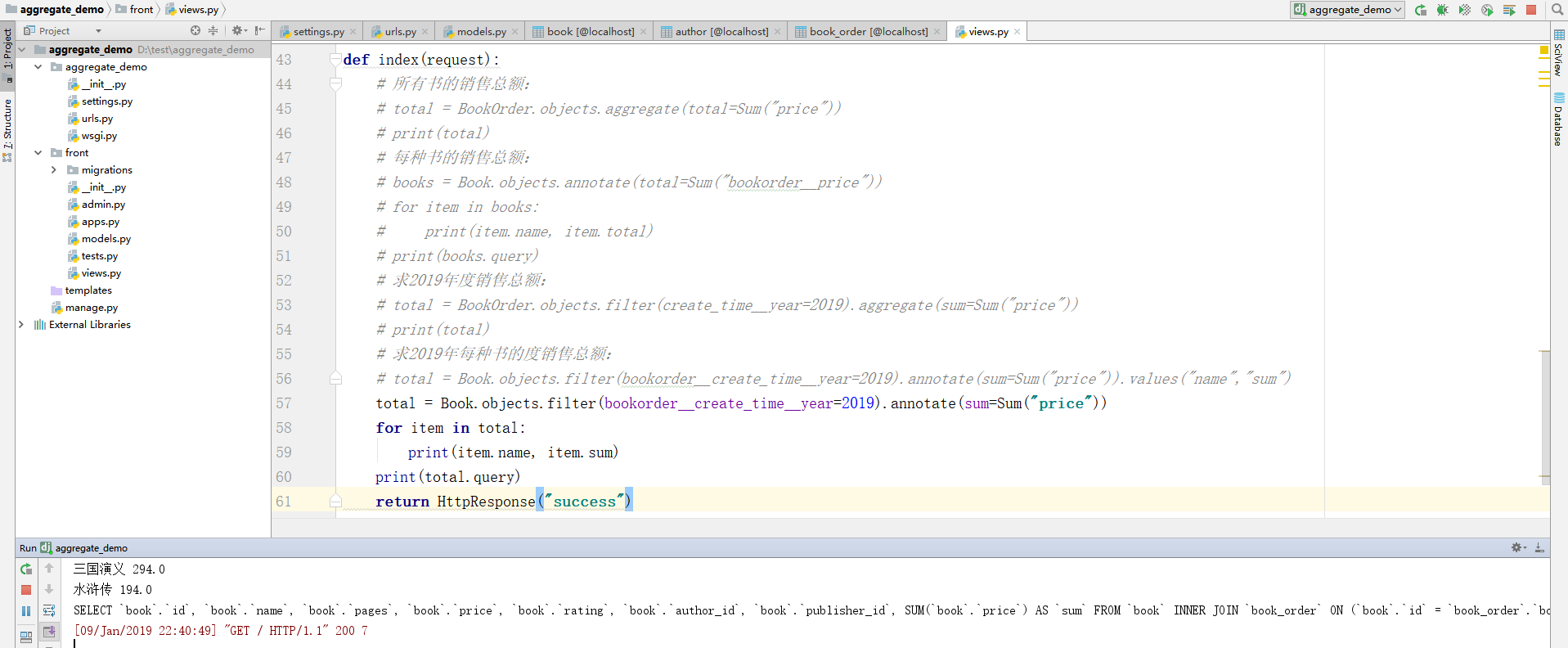Stop the server with top toolbar red square
Screen dimensions: 1568x648
1531,10
